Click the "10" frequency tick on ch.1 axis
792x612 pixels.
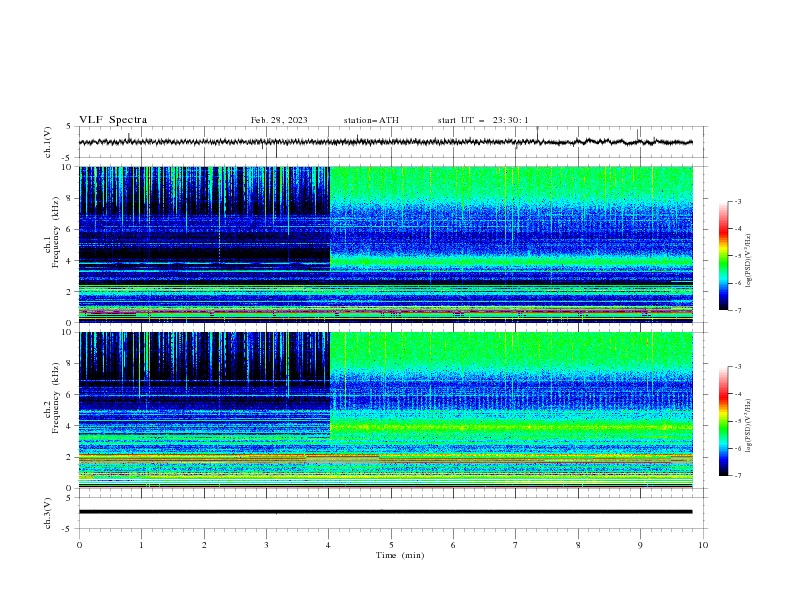[x=67, y=167]
